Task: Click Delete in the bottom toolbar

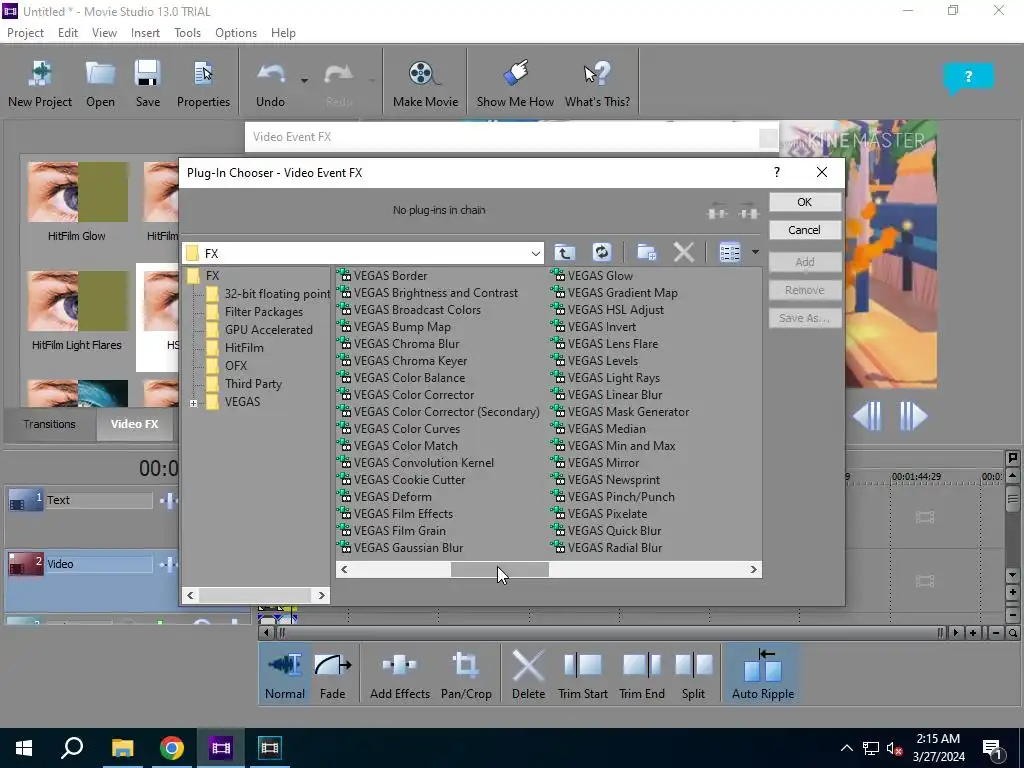Action: tap(528, 674)
